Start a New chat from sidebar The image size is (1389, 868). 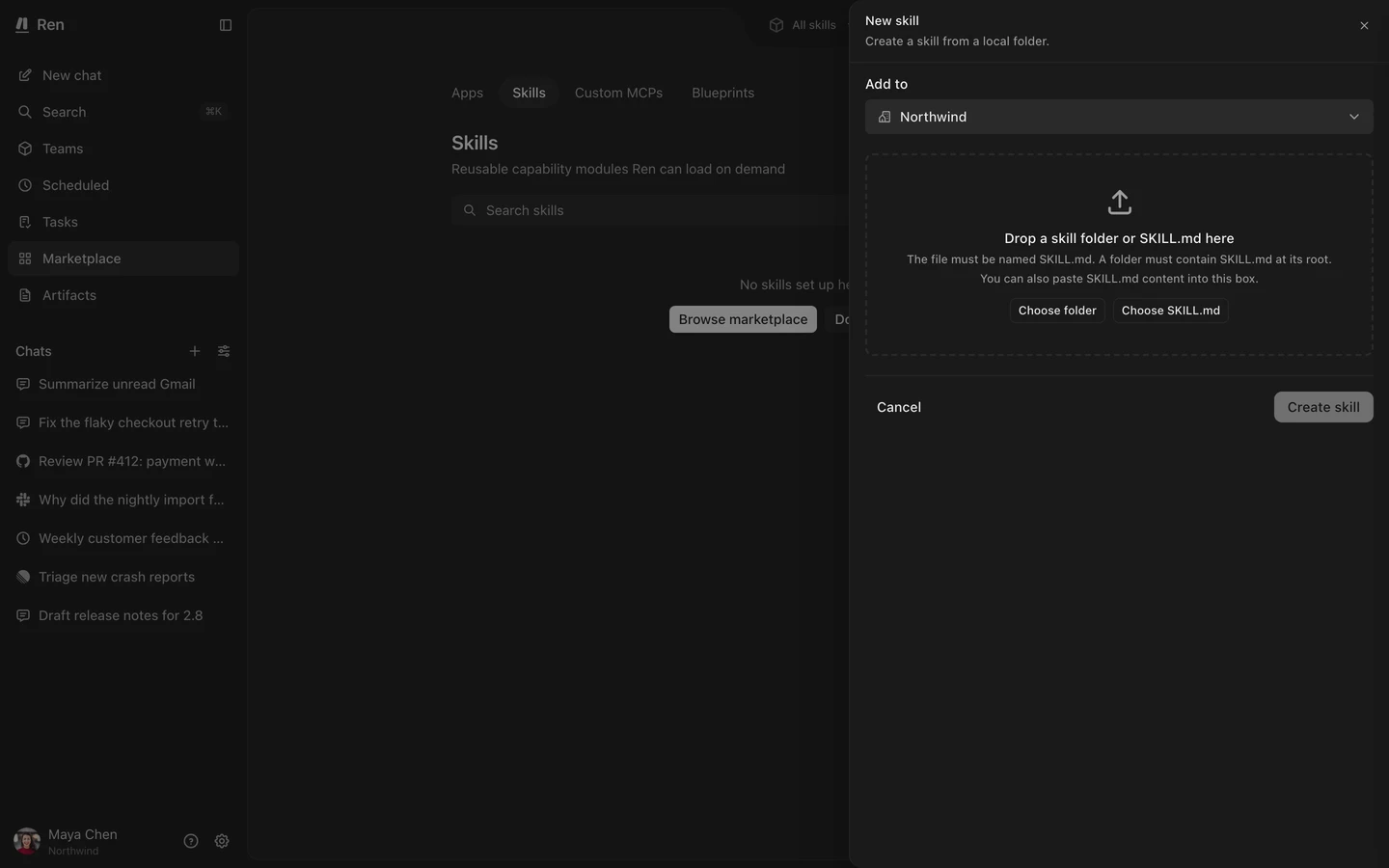[x=123, y=75]
